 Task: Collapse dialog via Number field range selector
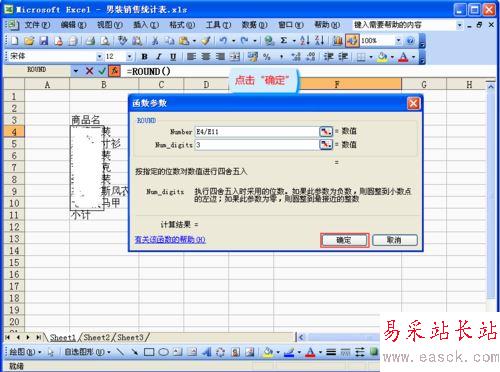click(x=326, y=131)
